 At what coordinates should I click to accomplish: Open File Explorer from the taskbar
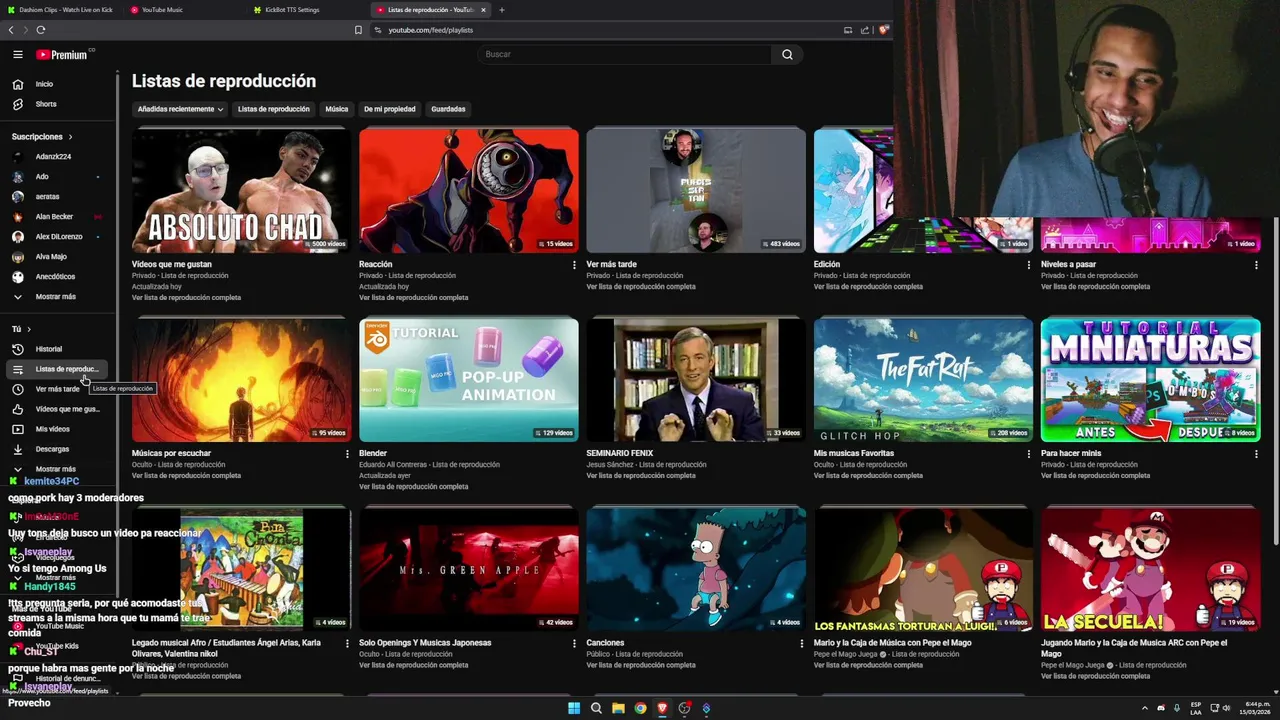coord(618,708)
